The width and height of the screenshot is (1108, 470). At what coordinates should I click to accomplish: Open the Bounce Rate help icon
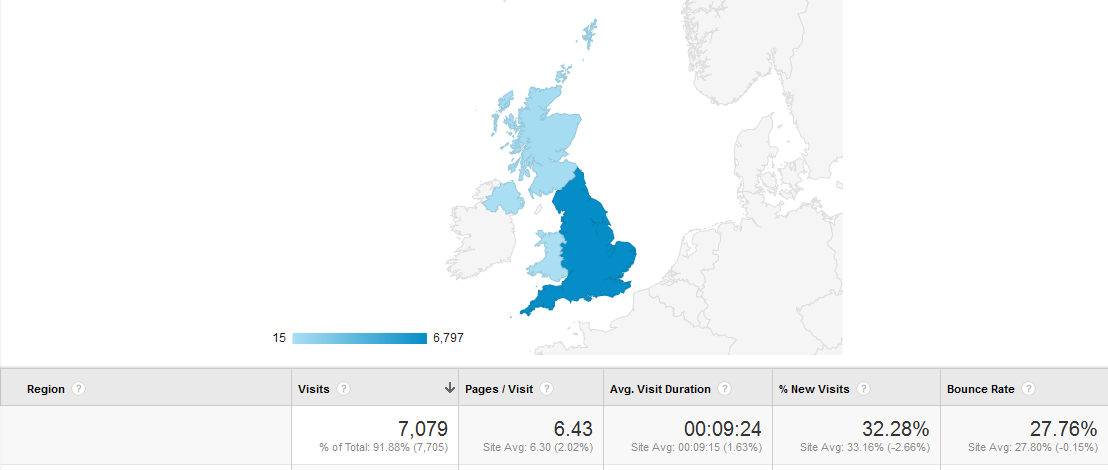[1029, 389]
